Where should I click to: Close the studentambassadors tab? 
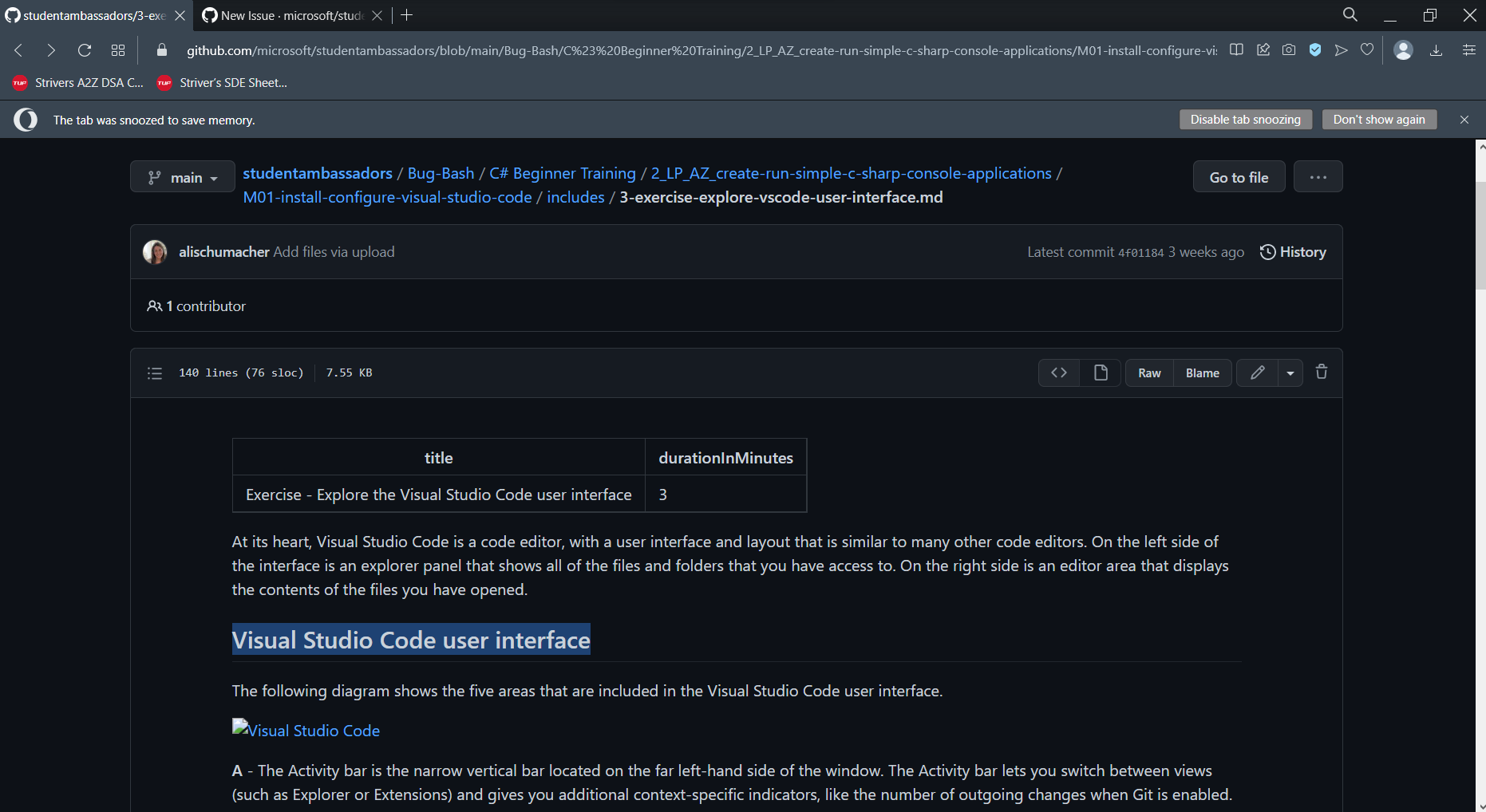180,15
